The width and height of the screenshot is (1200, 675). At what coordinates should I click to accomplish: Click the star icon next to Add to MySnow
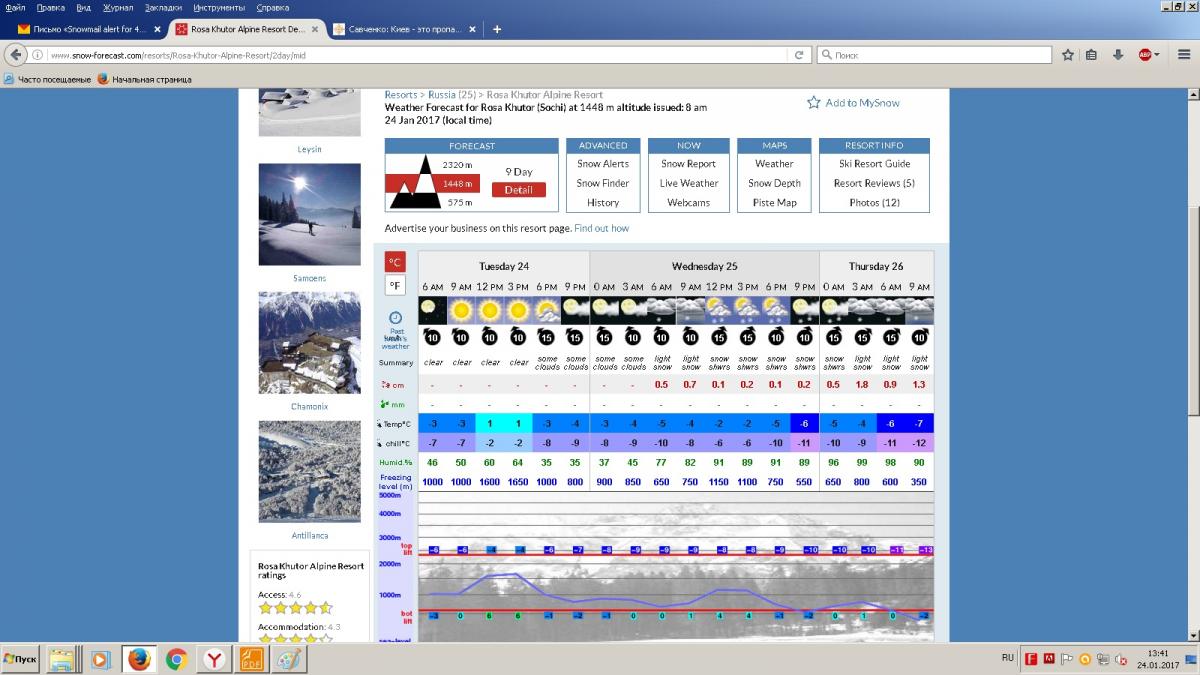coord(814,102)
